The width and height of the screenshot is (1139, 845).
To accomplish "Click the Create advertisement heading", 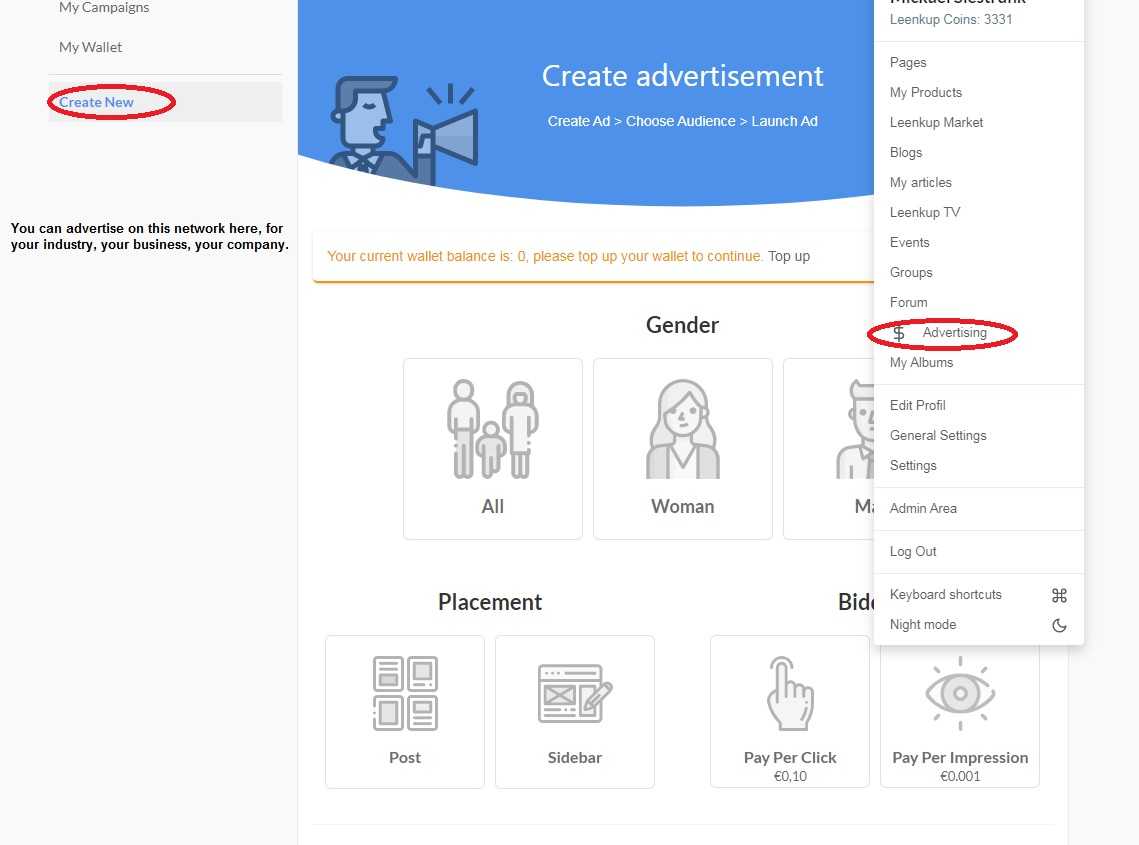I will (683, 76).
